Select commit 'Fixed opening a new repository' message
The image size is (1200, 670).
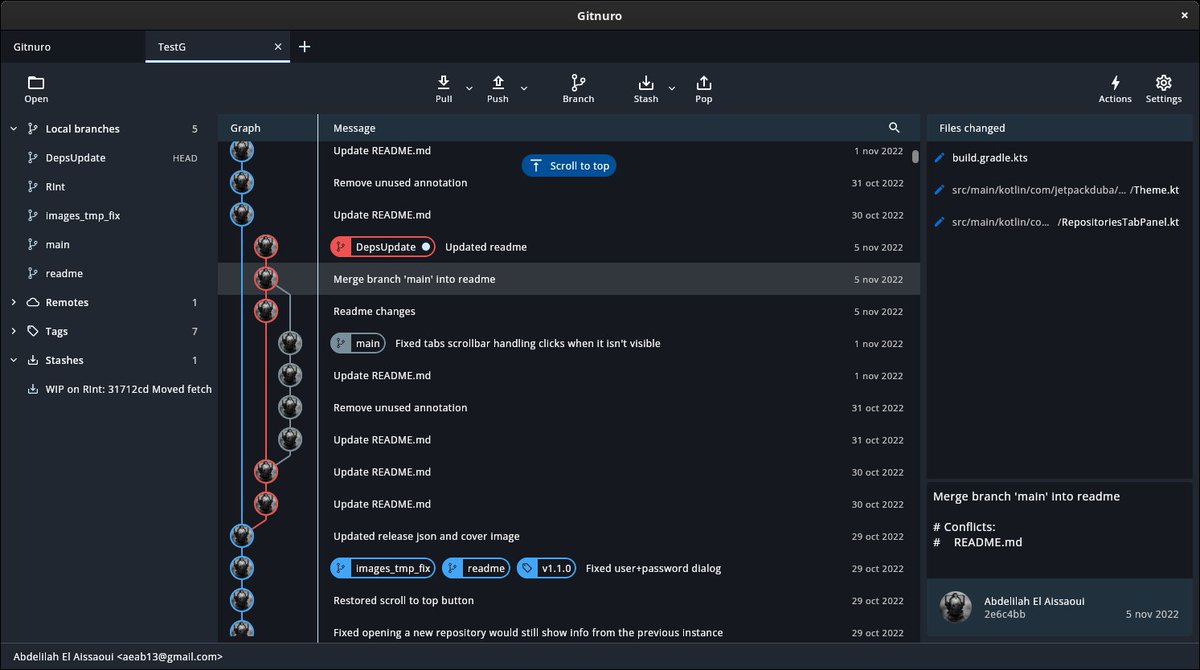[x=528, y=632]
